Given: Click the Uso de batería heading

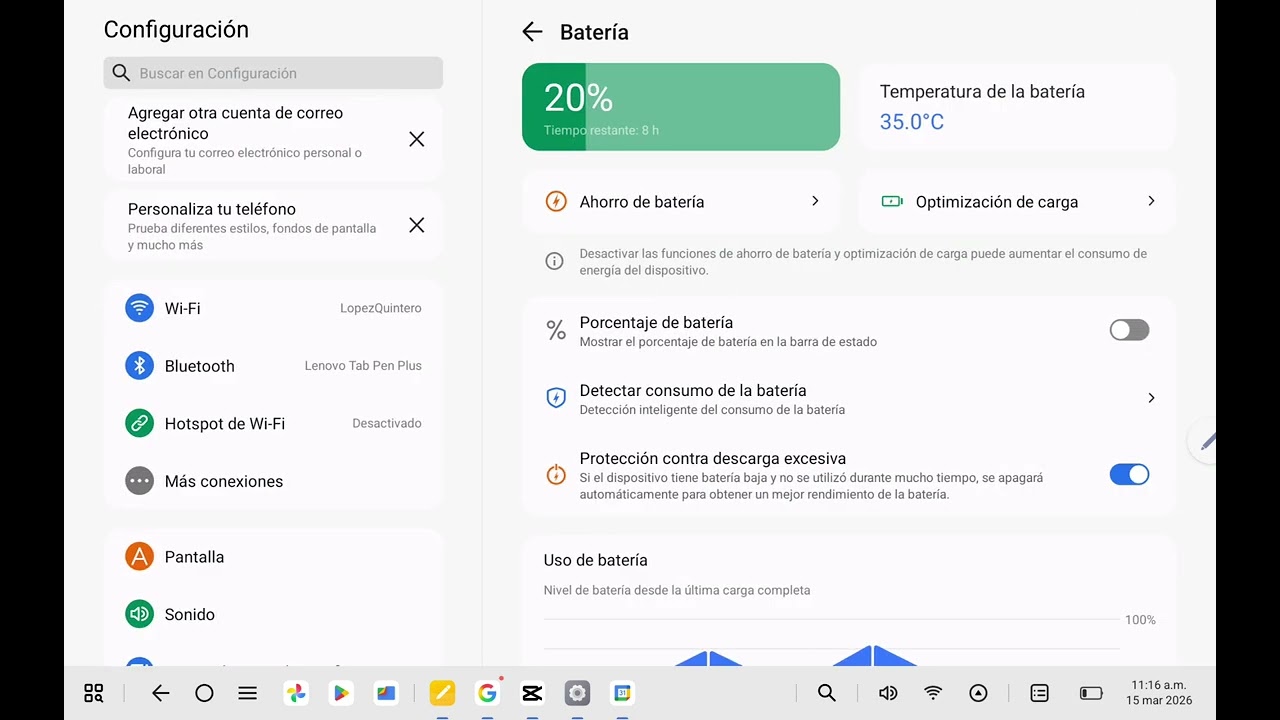Looking at the screenshot, I should pyautogui.click(x=596, y=560).
